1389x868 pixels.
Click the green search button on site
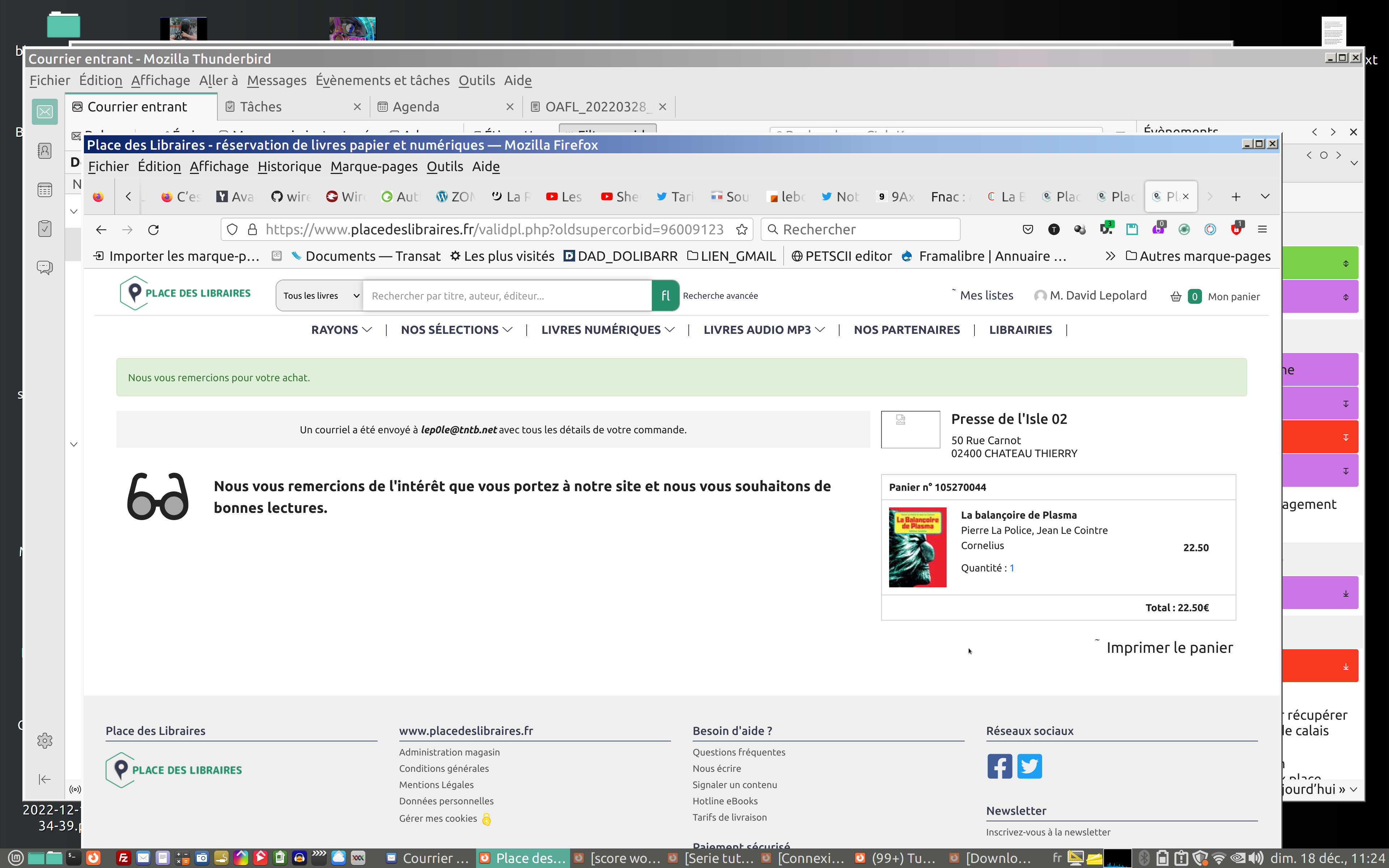click(665, 295)
